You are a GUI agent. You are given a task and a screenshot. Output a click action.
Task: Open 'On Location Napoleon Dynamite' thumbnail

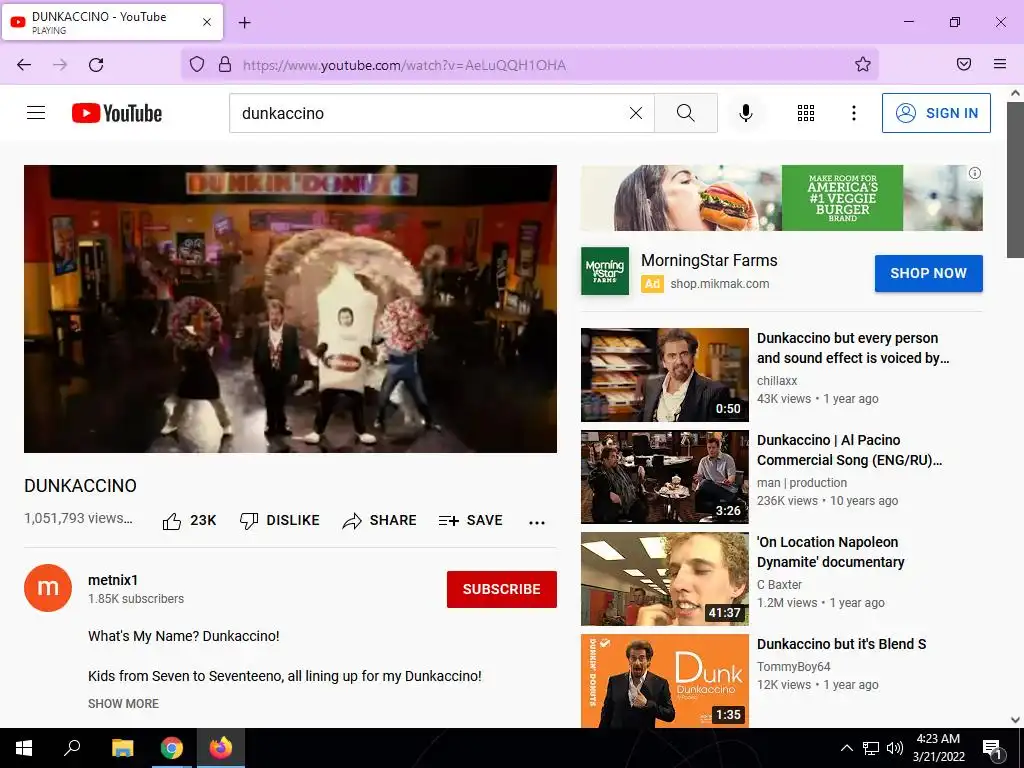point(665,579)
